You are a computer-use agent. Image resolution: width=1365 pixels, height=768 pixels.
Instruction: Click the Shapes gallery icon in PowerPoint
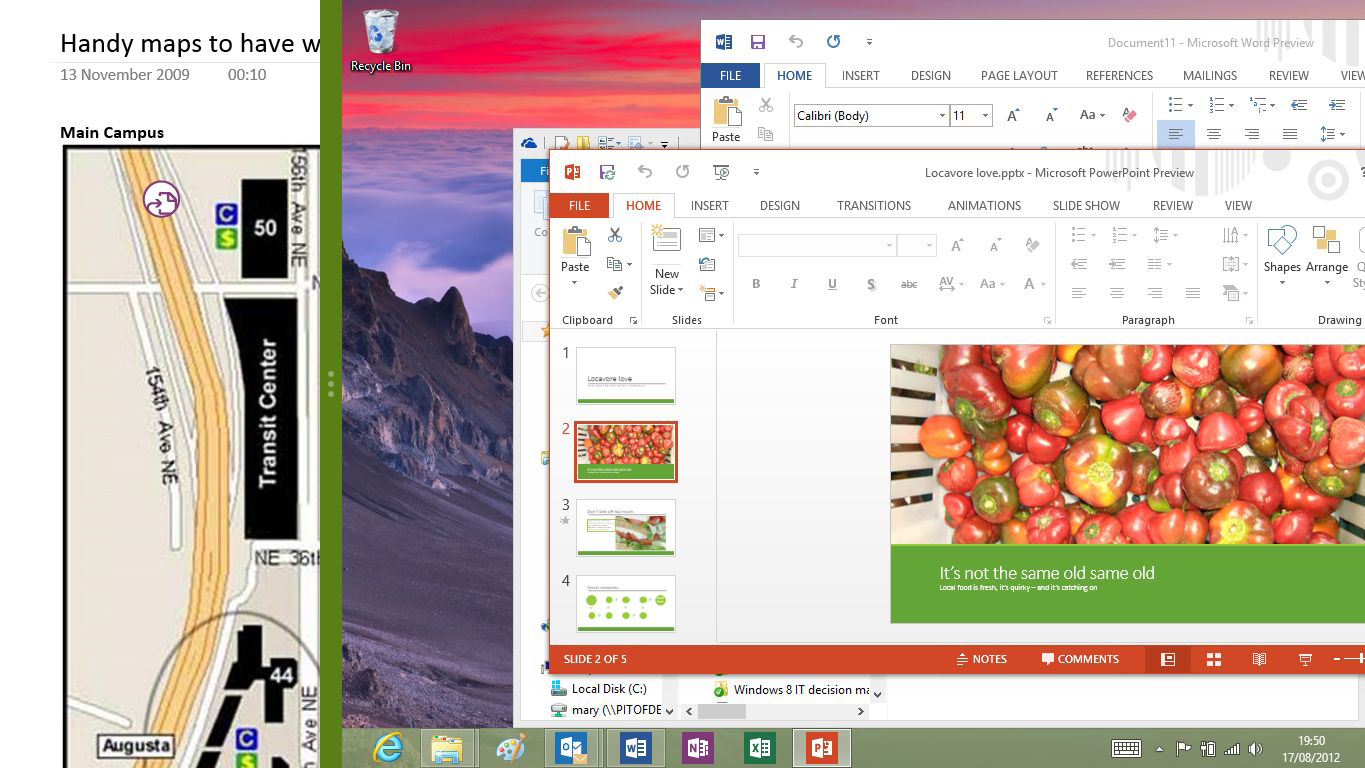[1281, 240]
